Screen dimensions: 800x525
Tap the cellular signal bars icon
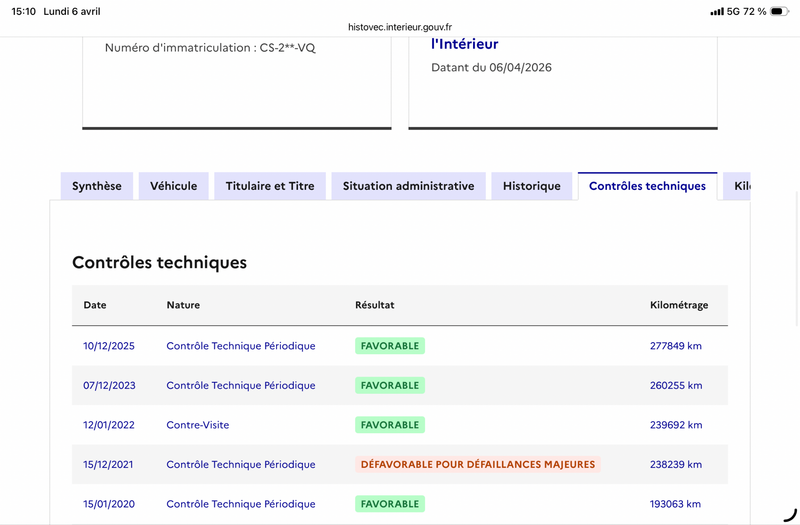[716, 11]
